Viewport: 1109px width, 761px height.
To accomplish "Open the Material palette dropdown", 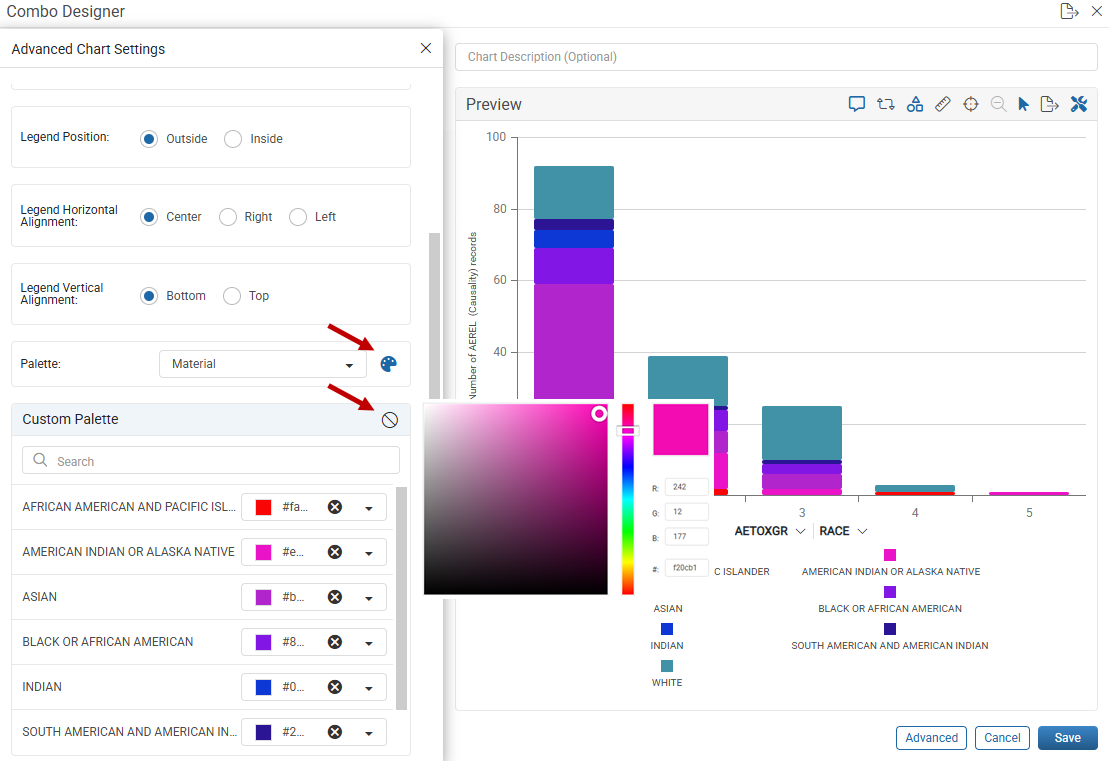I will click(263, 364).
